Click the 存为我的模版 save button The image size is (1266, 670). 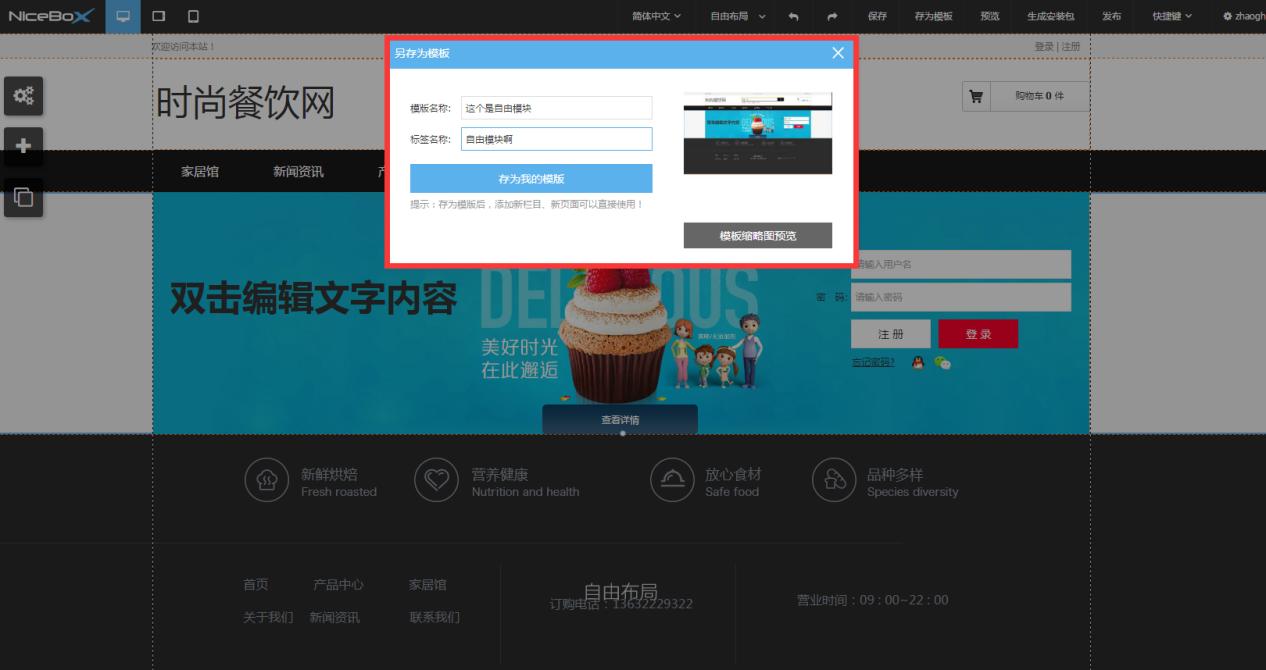tap(531, 177)
